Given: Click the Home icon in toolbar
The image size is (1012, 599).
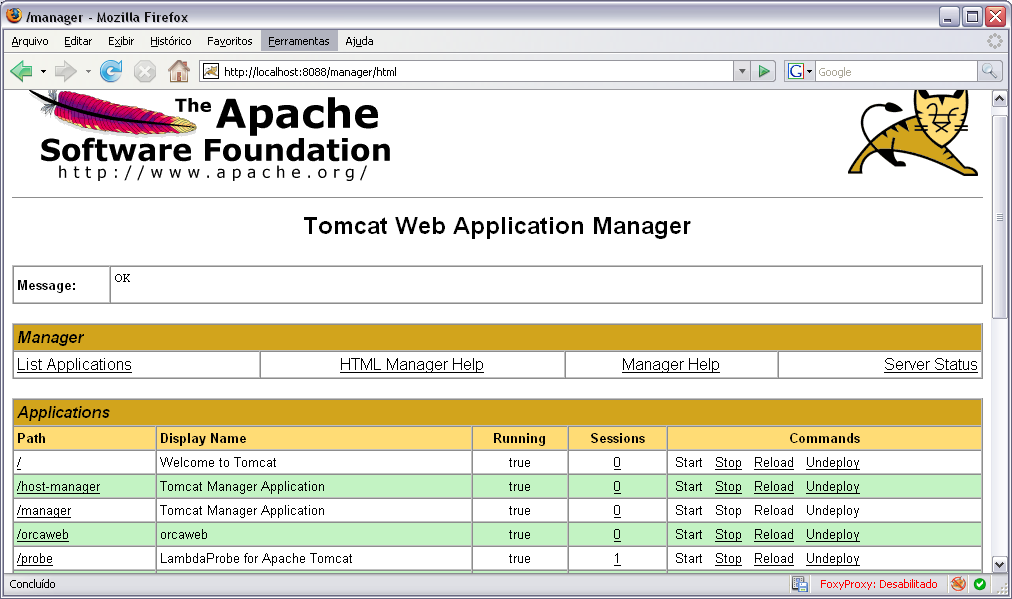Looking at the screenshot, I should coord(178,71).
